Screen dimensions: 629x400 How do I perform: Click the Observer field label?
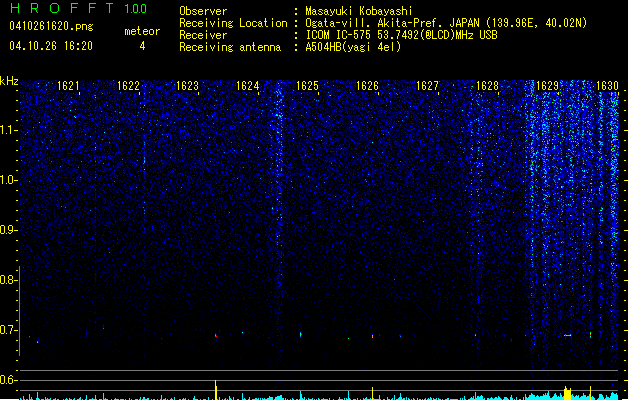[x=203, y=11]
